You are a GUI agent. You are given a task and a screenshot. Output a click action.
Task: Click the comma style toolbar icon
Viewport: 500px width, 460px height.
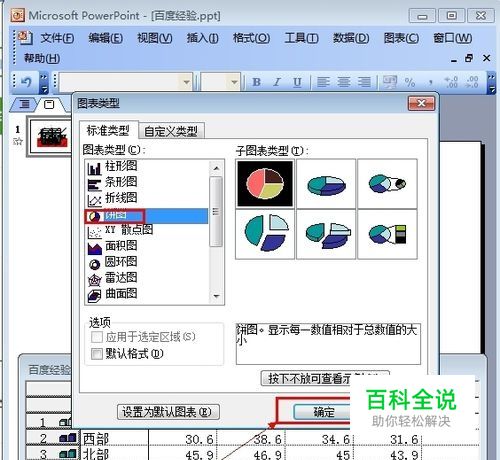point(430,82)
